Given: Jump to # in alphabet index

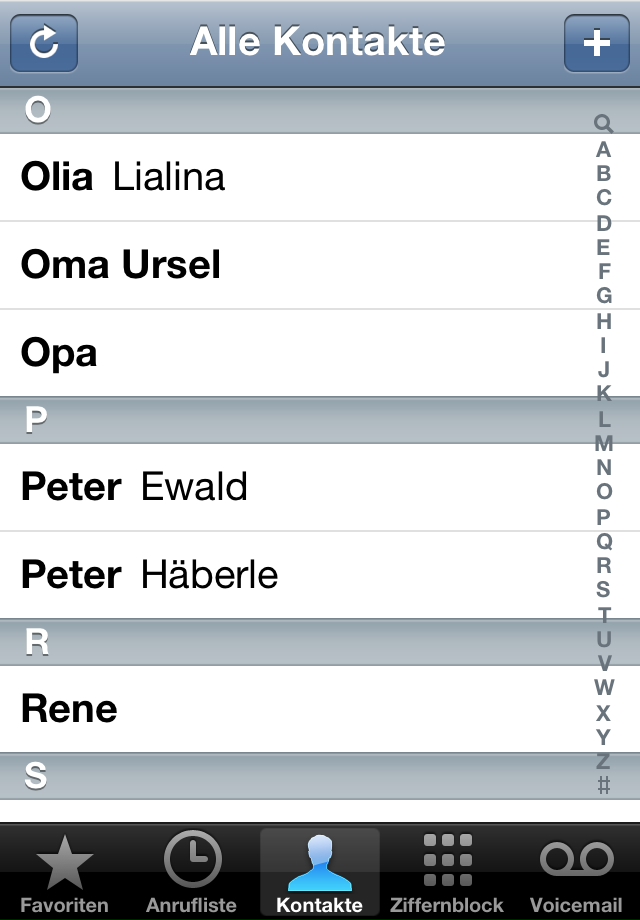Looking at the screenshot, I should (x=604, y=784).
